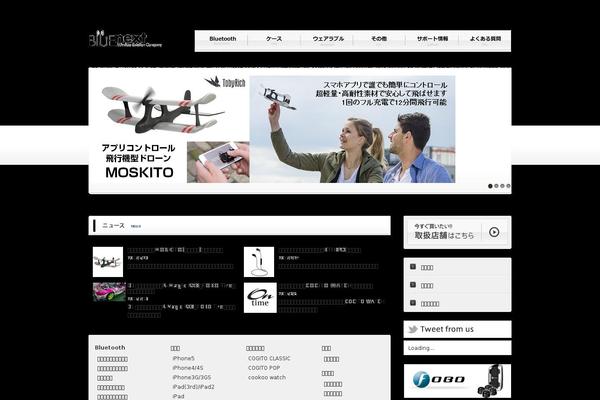Click the ニュース section heading
This screenshot has width=600, height=400.
113,225
